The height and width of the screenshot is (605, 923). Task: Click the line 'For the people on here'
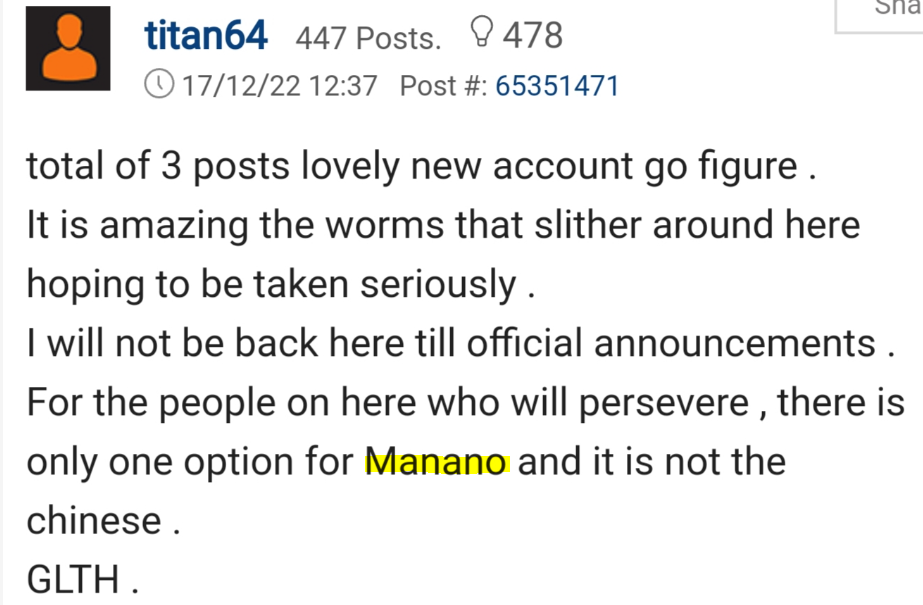click(x=465, y=403)
